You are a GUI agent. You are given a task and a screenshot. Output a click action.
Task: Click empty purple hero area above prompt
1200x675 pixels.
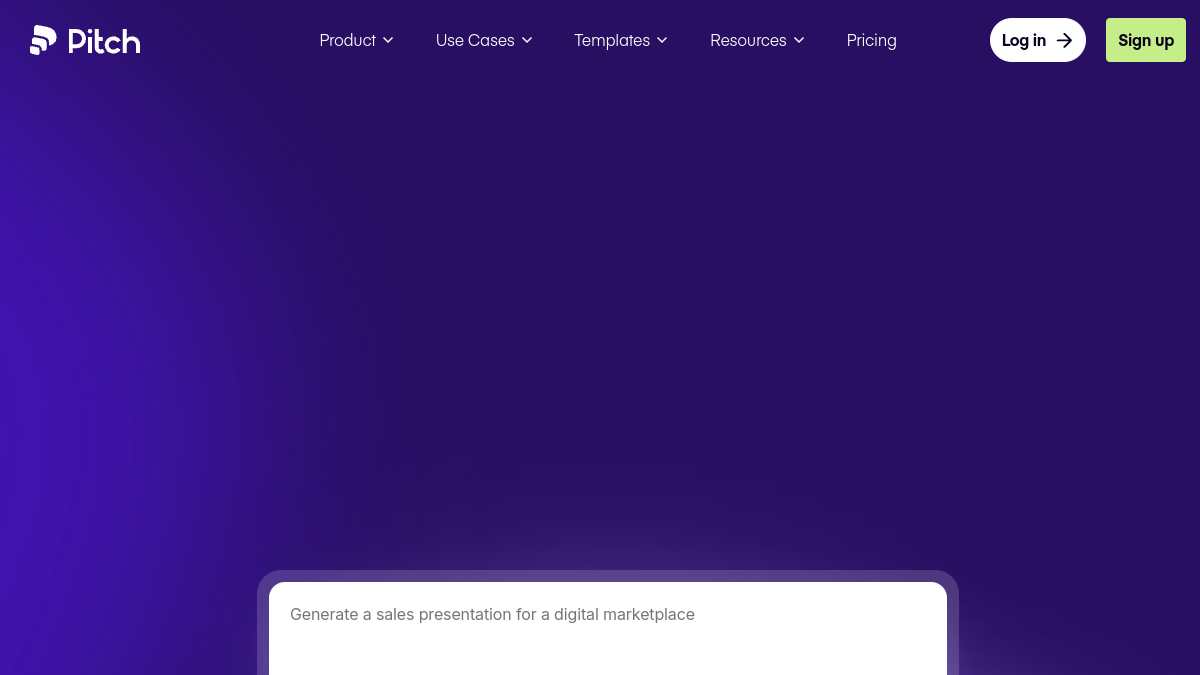click(600, 300)
